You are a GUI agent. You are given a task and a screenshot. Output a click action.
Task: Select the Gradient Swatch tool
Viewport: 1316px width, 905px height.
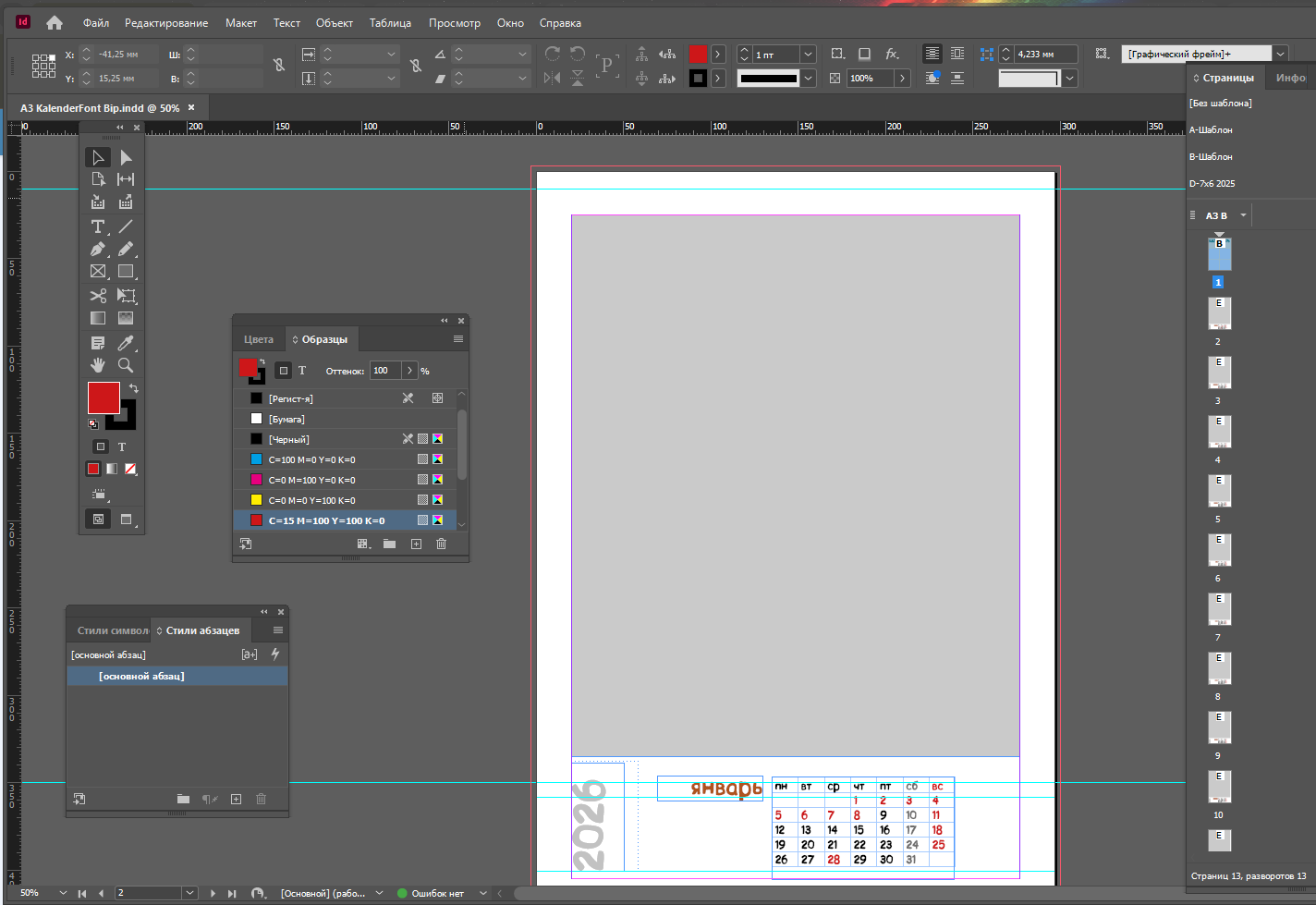point(98,318)
